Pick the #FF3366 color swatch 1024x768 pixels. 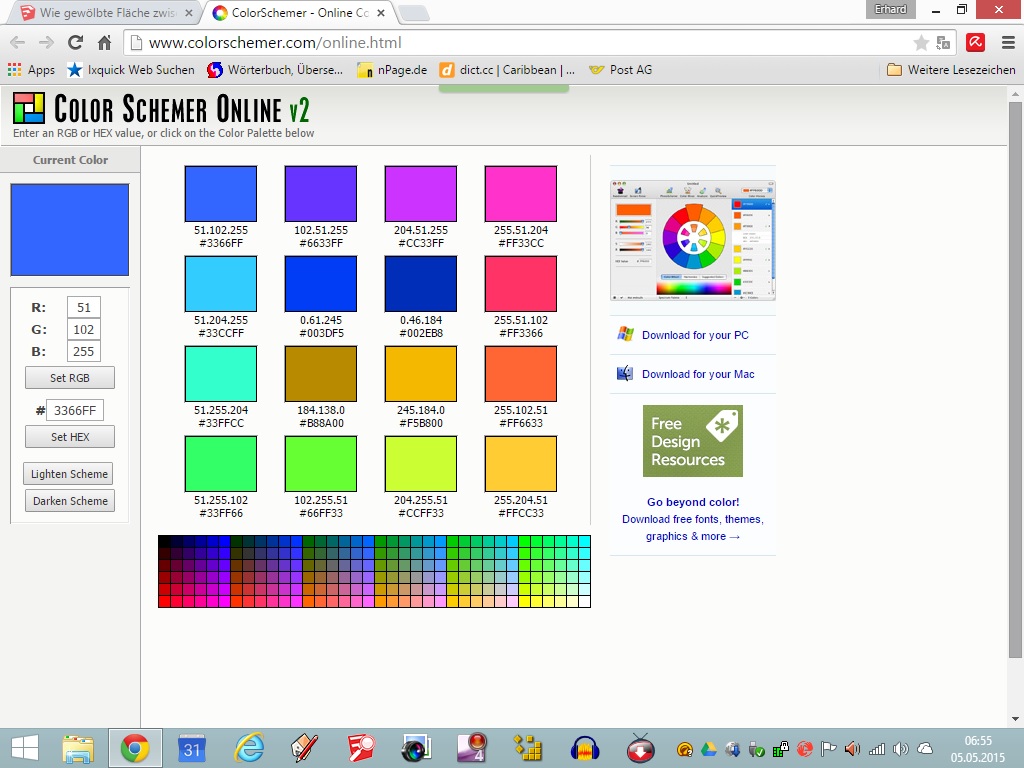(x=520, y=284)
